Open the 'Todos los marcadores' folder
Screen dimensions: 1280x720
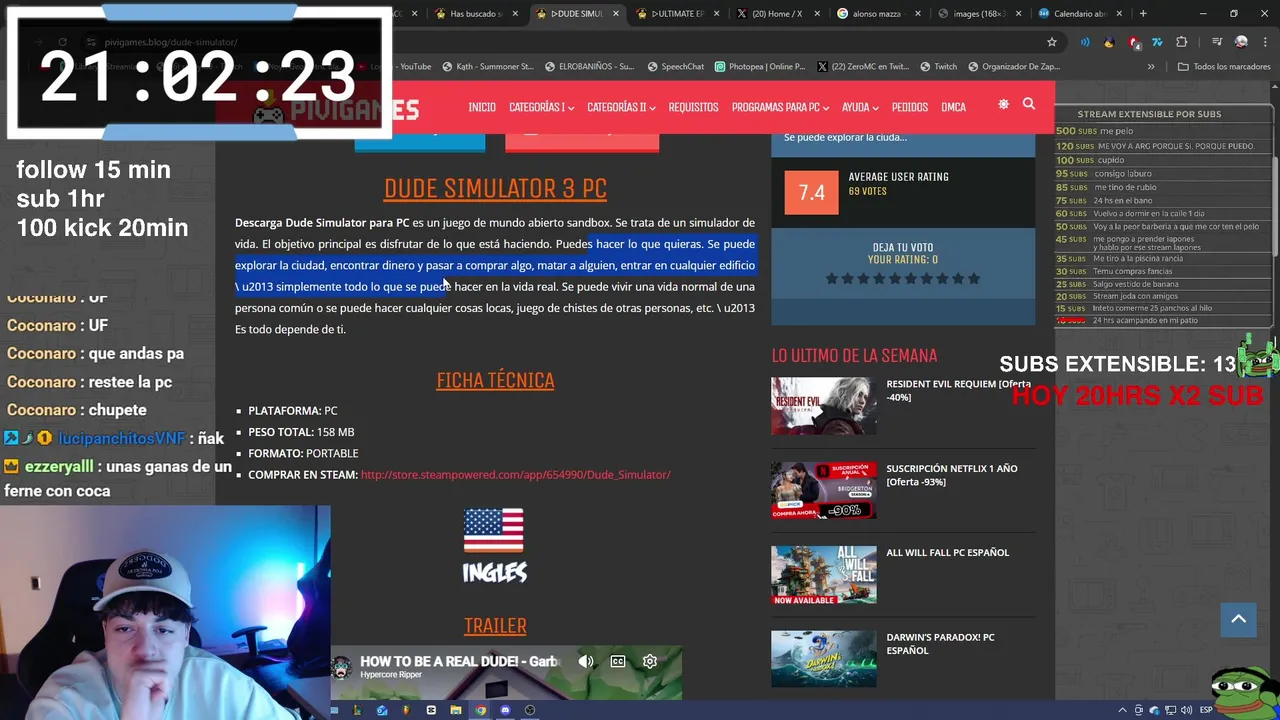coord(1224,67)
